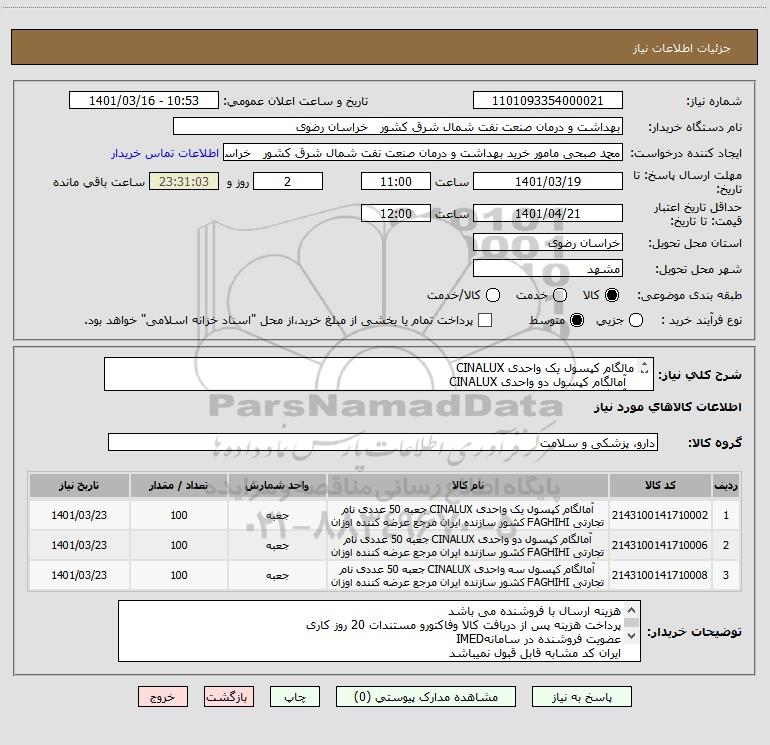Click the price validity date 1401/04/21

coord(548,213)
